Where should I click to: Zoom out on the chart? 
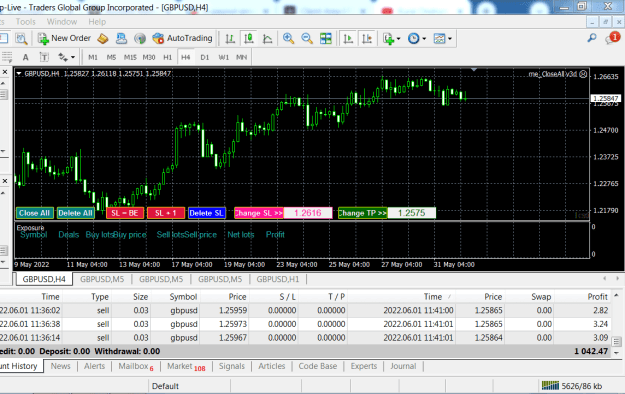point(307,38)
